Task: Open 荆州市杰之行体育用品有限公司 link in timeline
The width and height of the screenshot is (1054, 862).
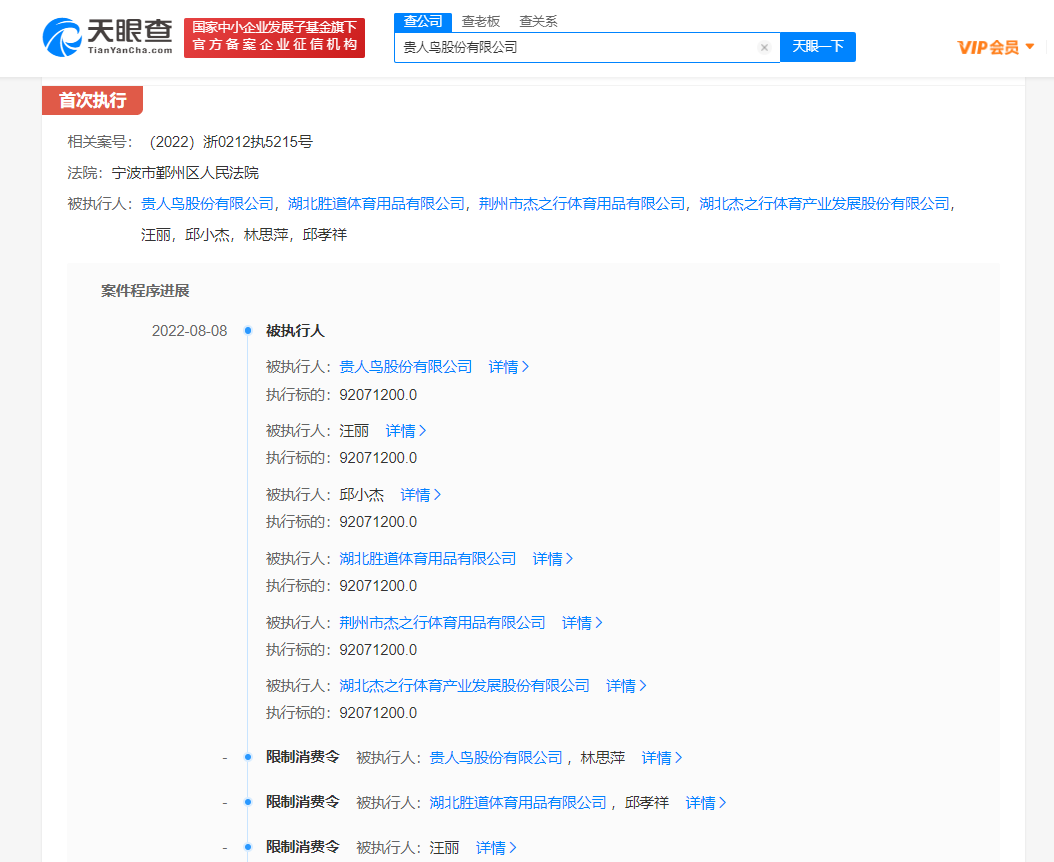Action: click(x=442, y=623)
